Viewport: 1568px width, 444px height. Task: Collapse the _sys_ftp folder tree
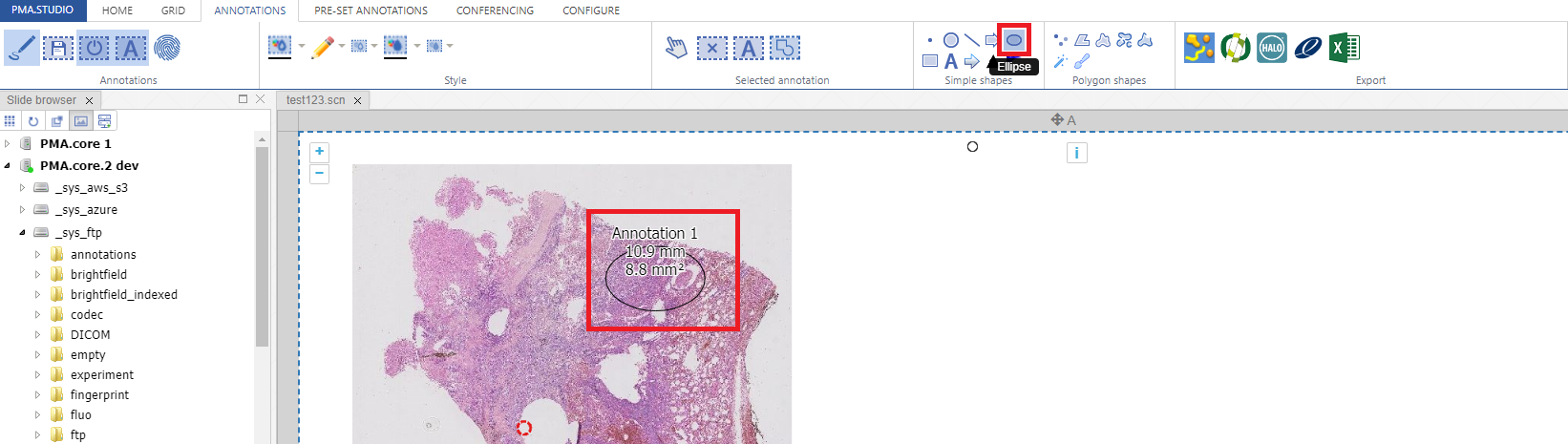tap(22, 232)
